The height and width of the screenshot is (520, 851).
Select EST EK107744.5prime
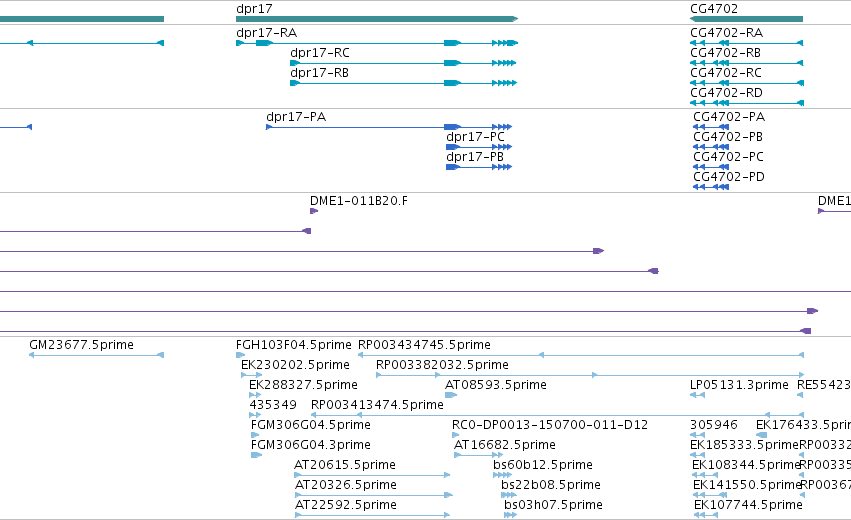tap(748, 505)
